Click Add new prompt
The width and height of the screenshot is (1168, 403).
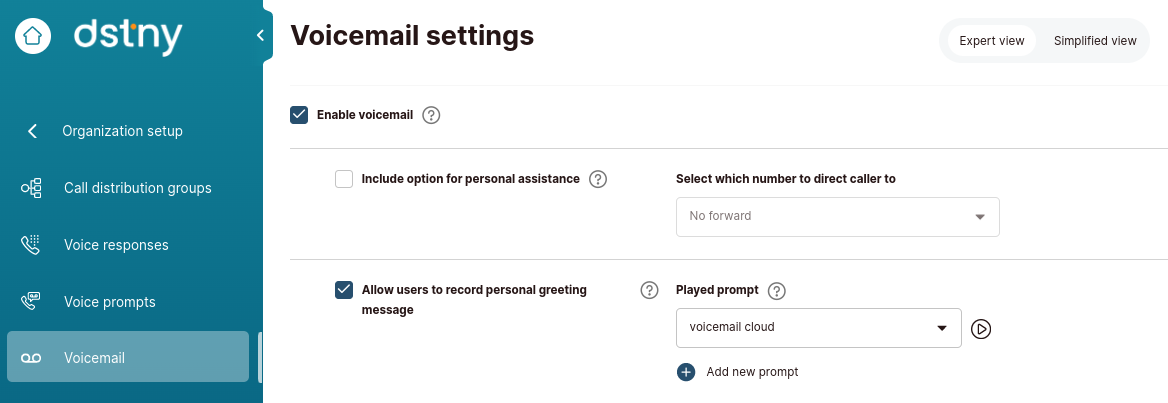737,372
